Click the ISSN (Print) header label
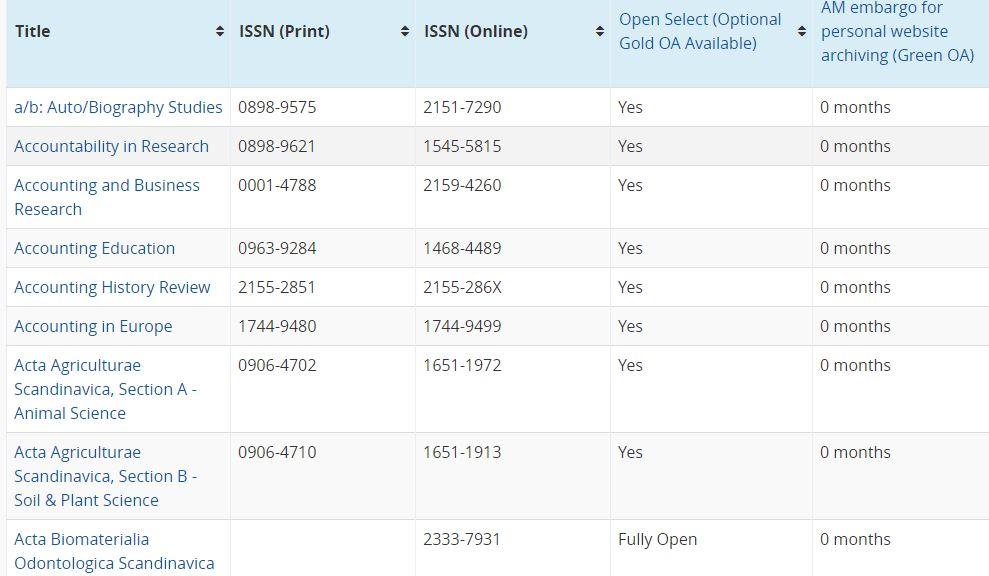Image resolution: width=989 pixels, height=576 pixels. [284, 31]
